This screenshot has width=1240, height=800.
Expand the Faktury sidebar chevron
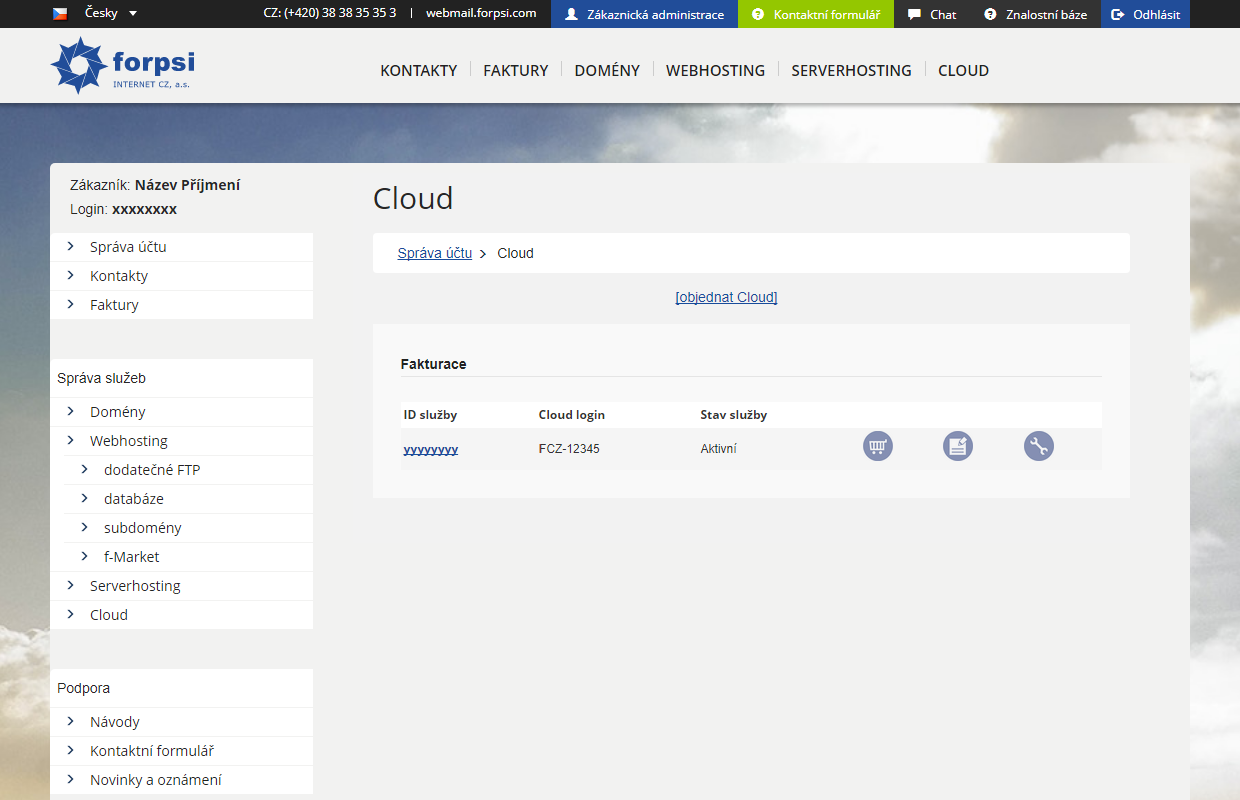tap(70, 304)
